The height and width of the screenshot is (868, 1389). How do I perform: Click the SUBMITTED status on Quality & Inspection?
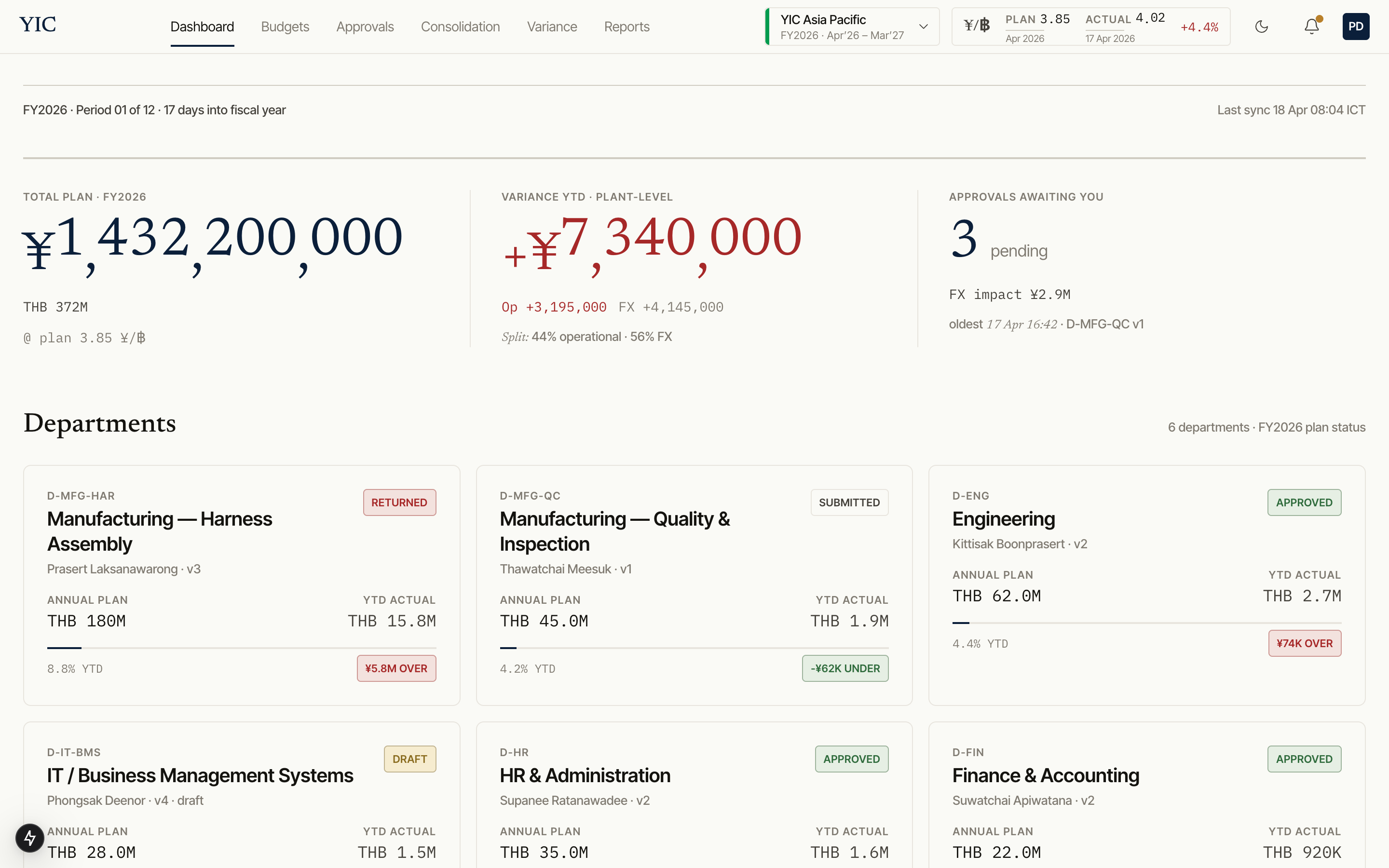pyautogui.click(x=849, y=502)
